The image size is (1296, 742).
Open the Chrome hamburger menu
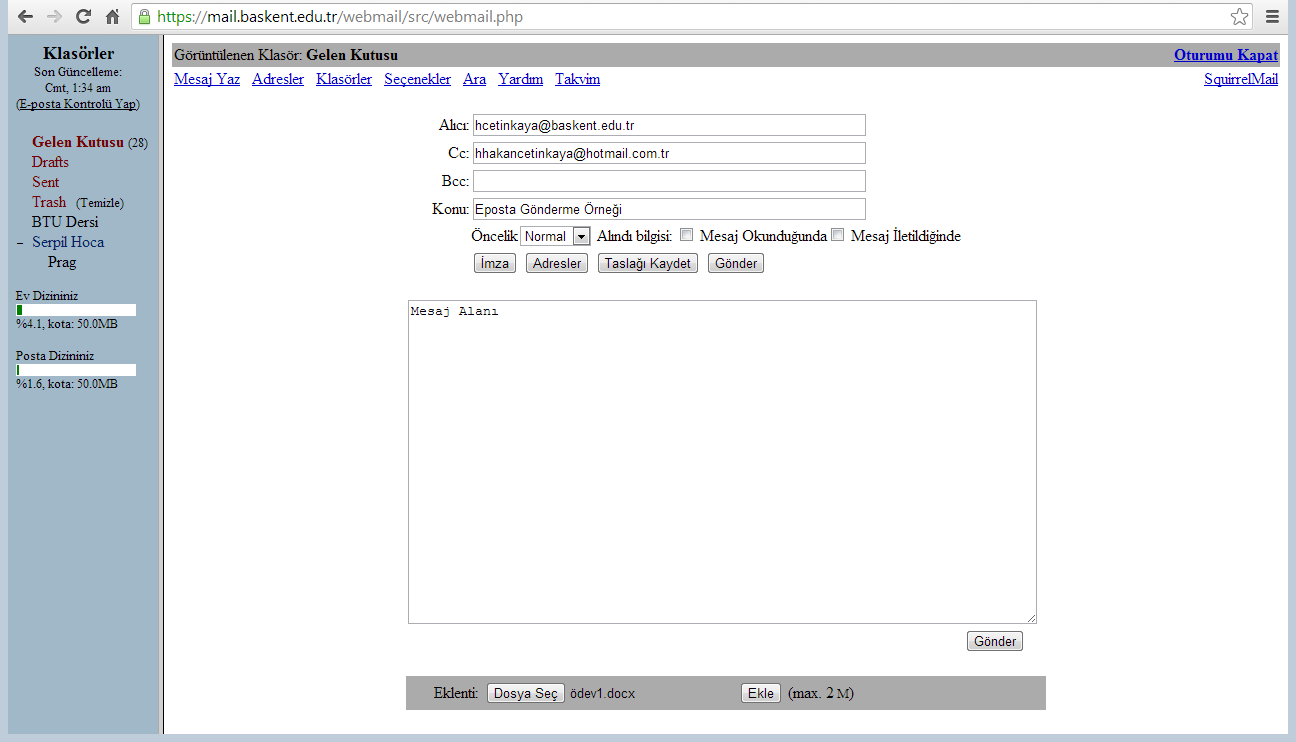(1272, 16)
